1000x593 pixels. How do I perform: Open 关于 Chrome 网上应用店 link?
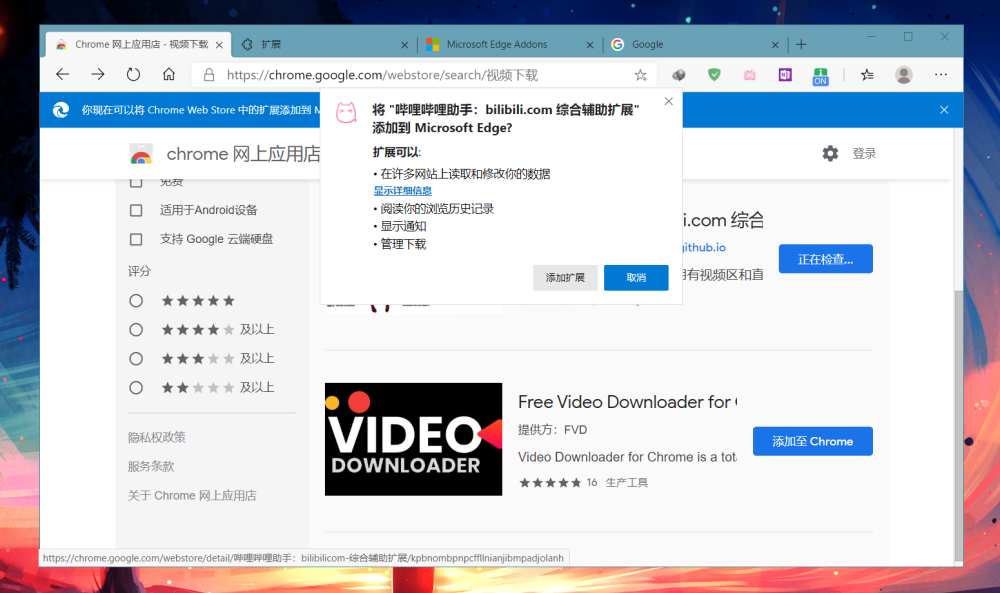(x=192, y=495)
